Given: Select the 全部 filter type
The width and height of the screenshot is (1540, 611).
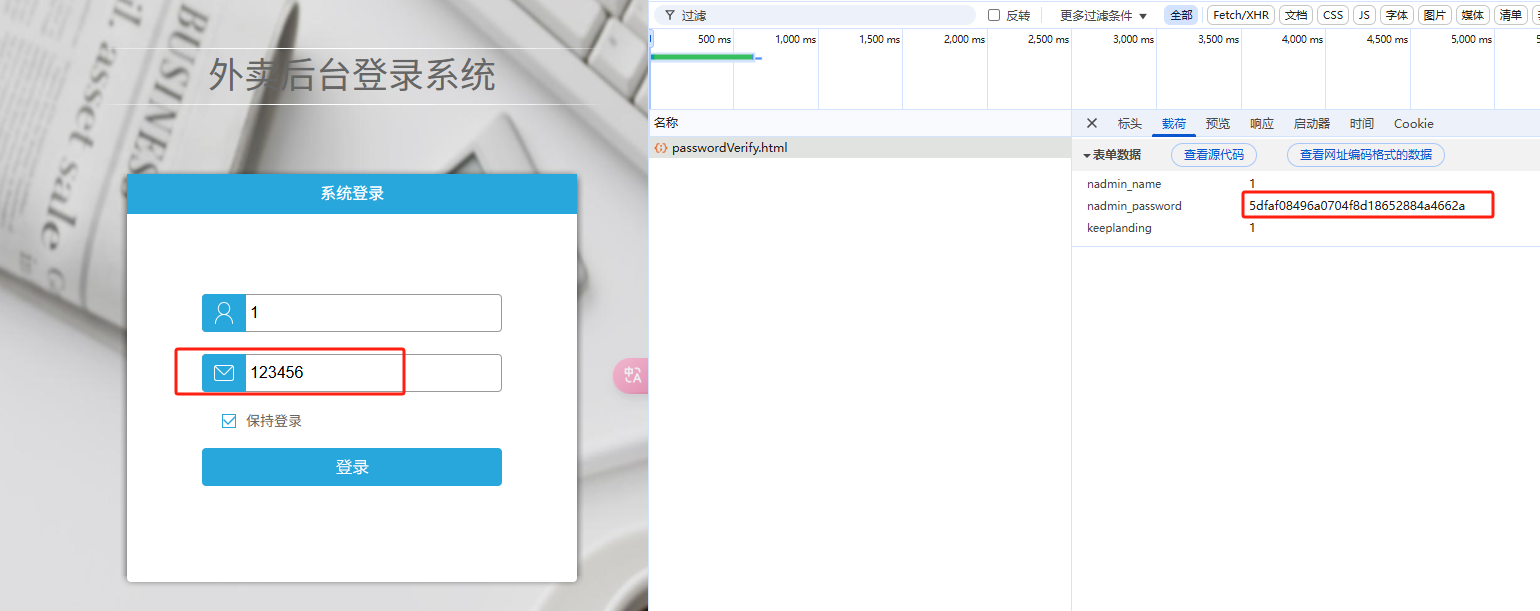Looking at the screenshot, I should [x=1180, y=15].
